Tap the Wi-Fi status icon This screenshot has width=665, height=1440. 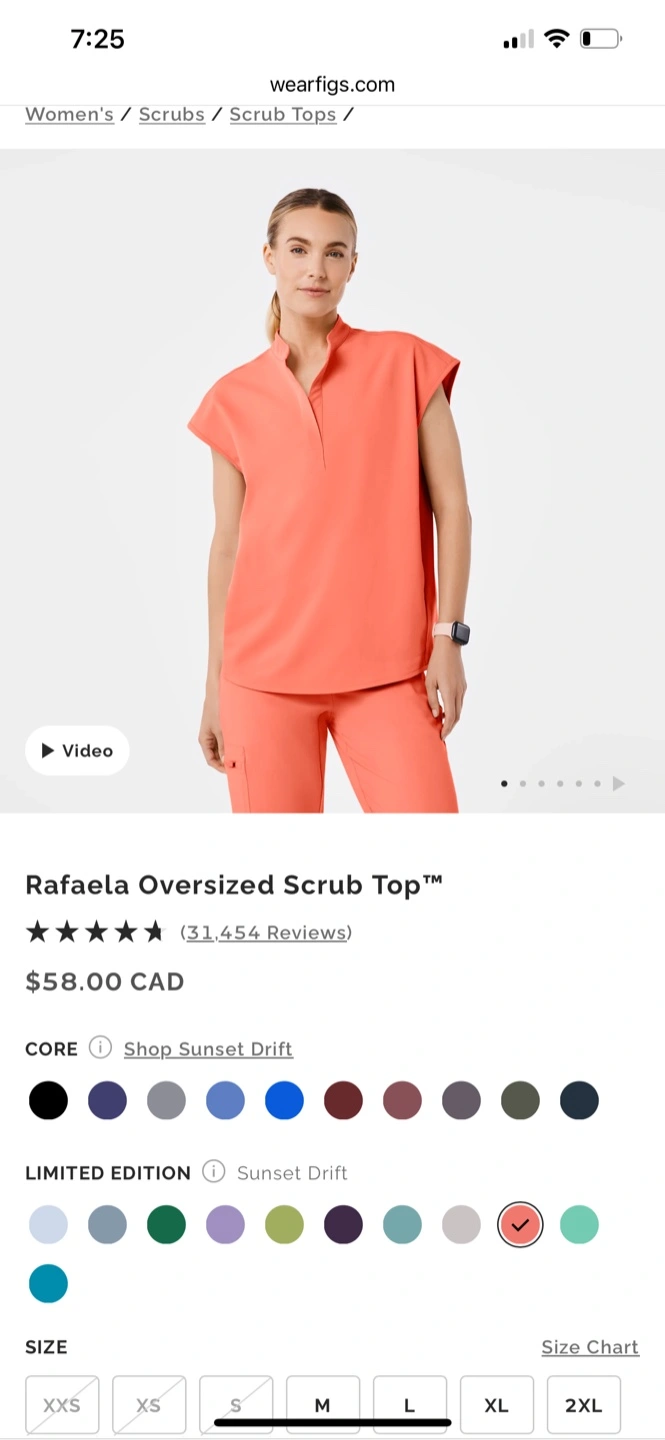(557, 39)
